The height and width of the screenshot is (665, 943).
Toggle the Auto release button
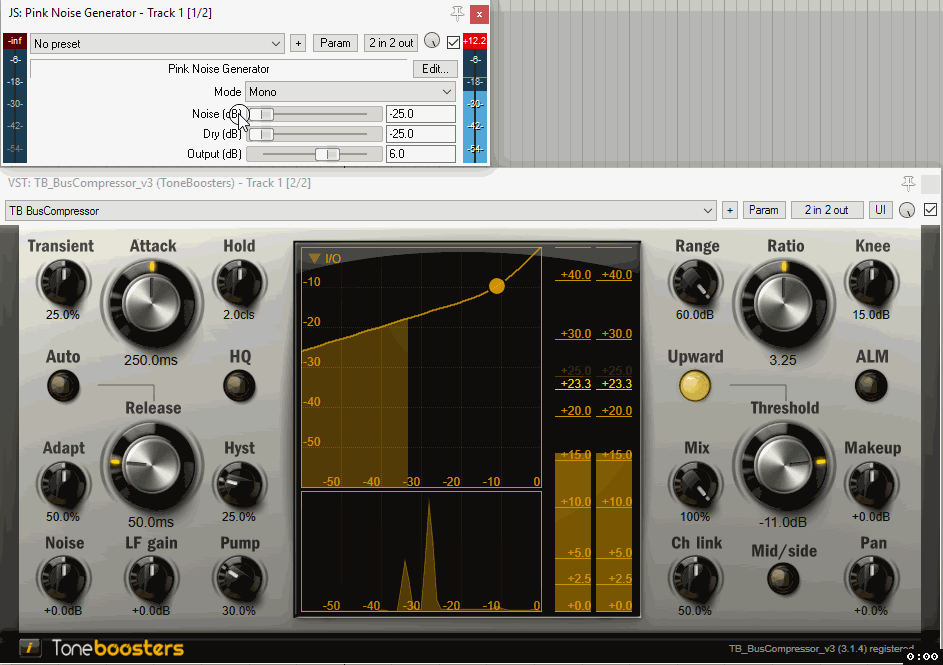click(63, 385)
